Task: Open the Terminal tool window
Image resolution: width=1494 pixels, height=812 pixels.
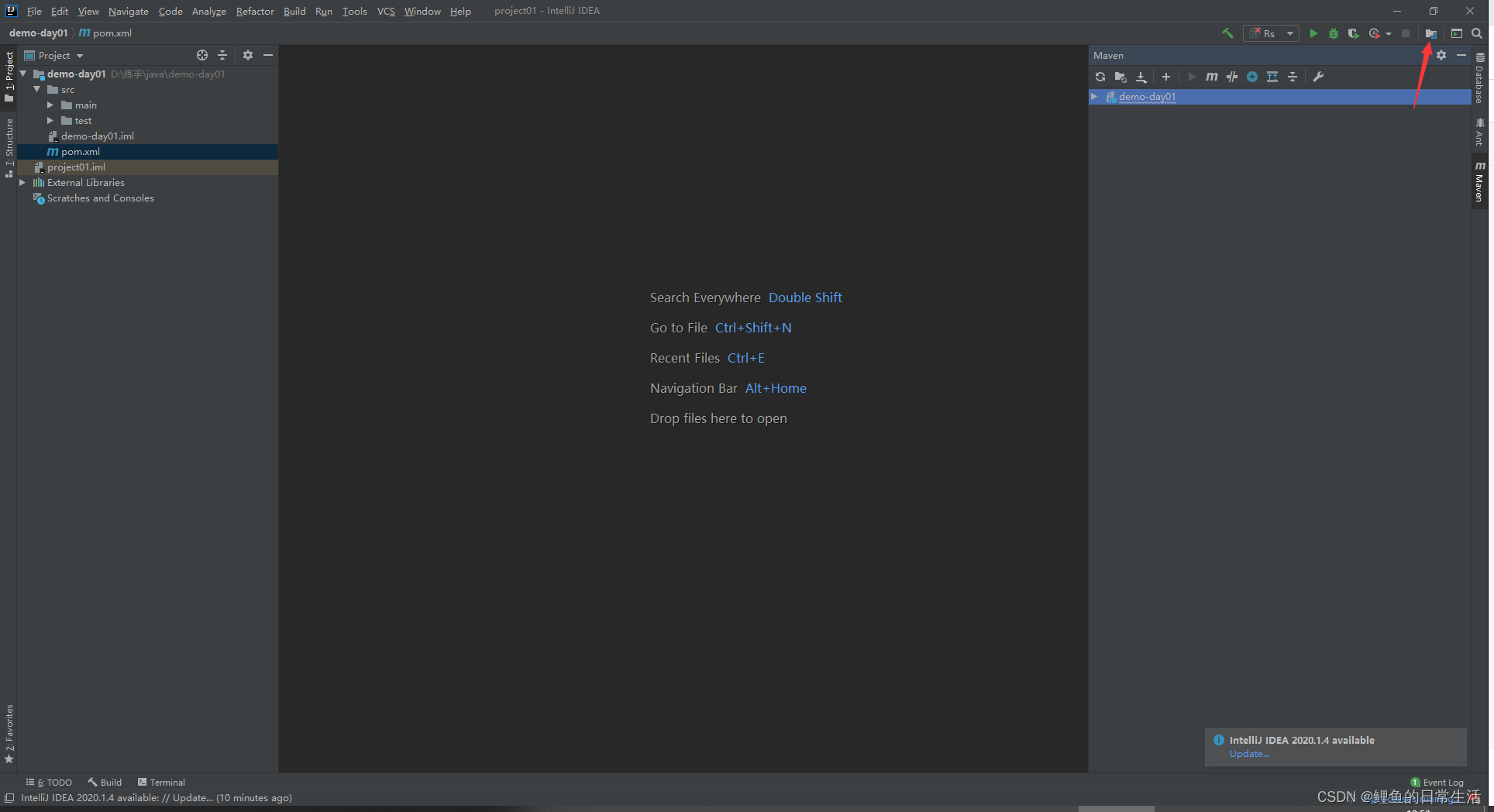Action: point(161,783)
